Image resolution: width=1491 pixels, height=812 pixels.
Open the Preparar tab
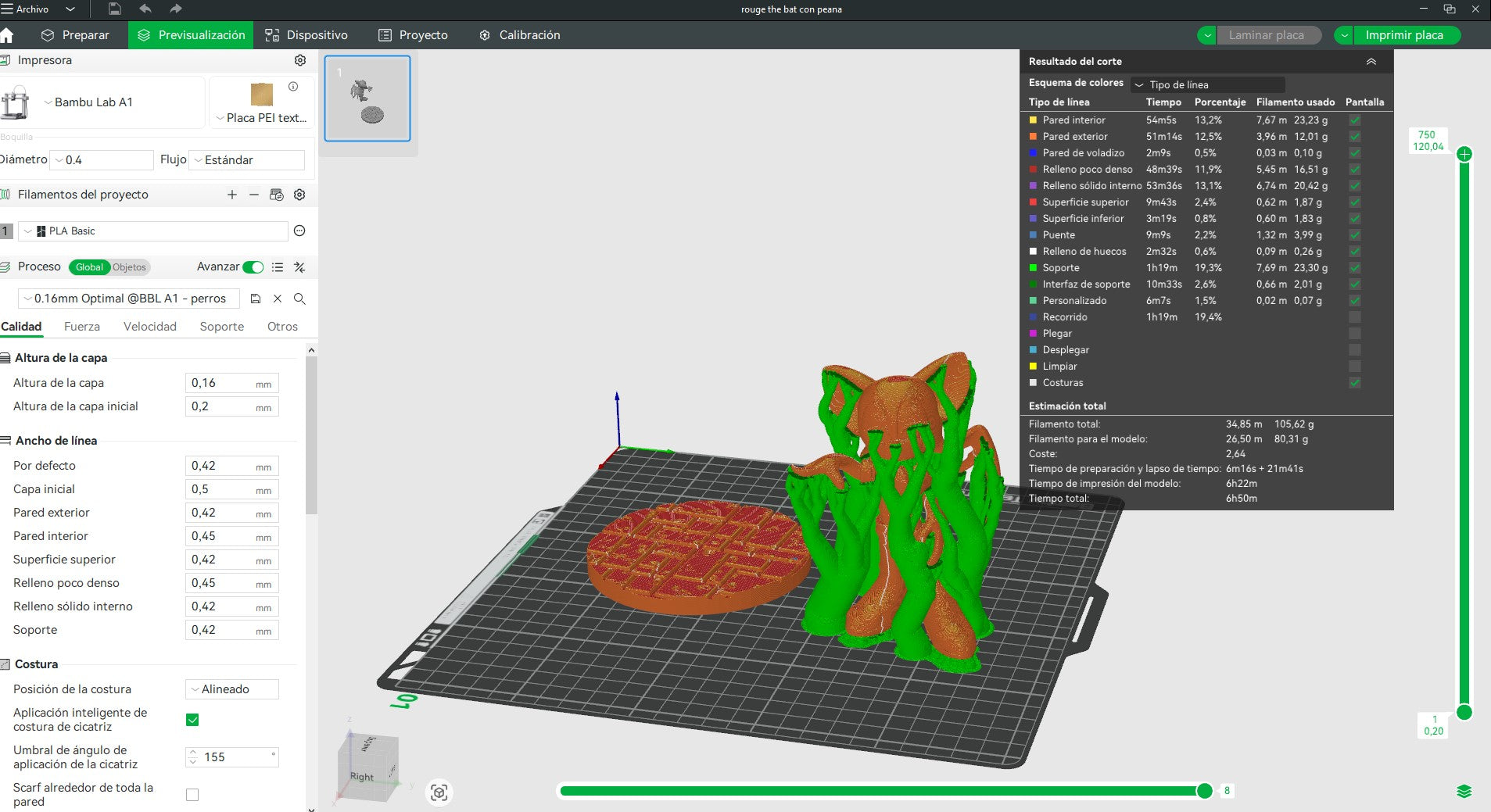click(76, 35)
